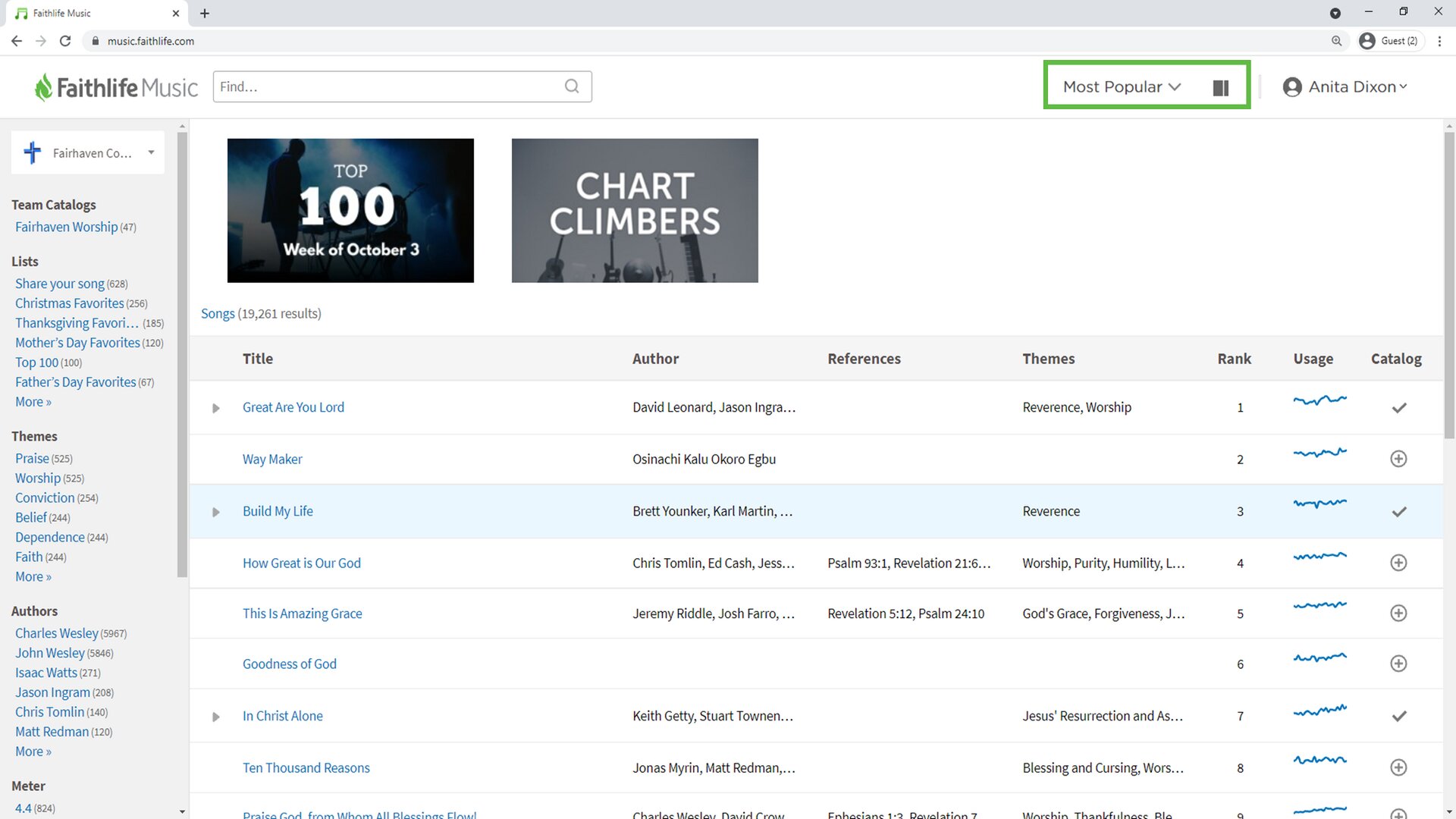Open usage graph for How Great is Our God
1456x819 pixels.
pos(1319,556)
